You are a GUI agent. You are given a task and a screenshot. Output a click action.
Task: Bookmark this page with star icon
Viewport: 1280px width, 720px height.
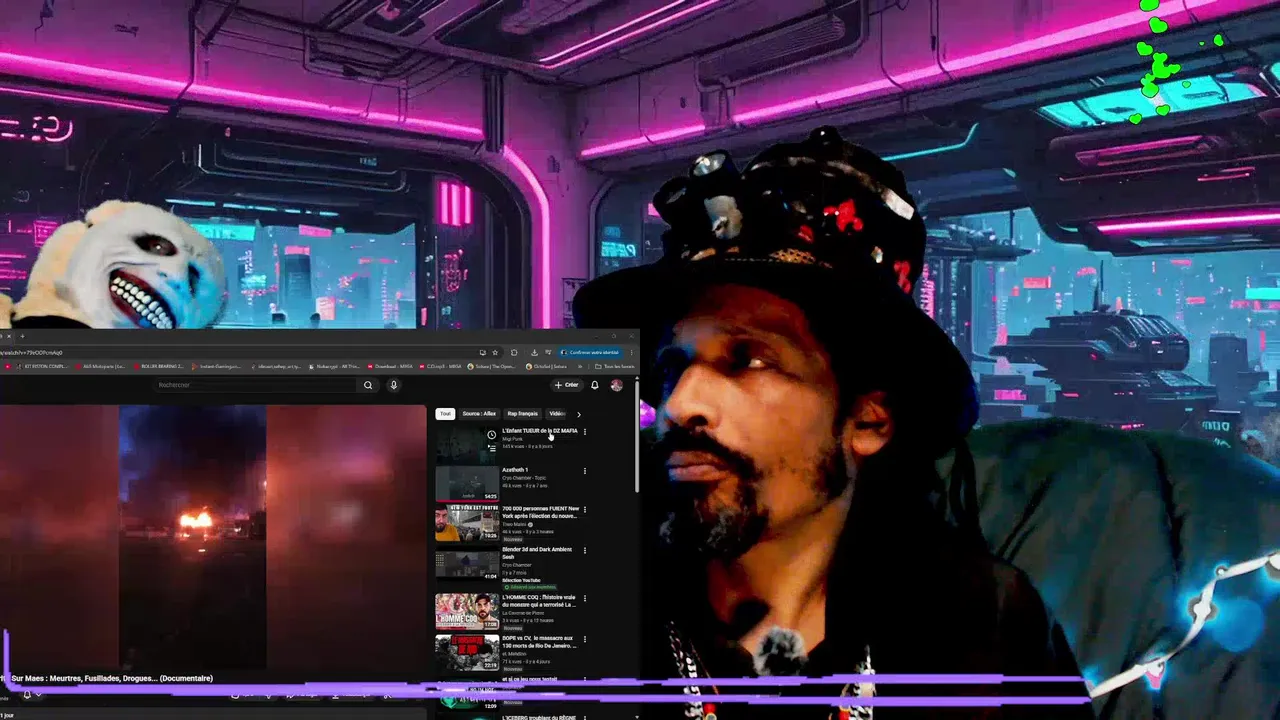tap(494, 352)
